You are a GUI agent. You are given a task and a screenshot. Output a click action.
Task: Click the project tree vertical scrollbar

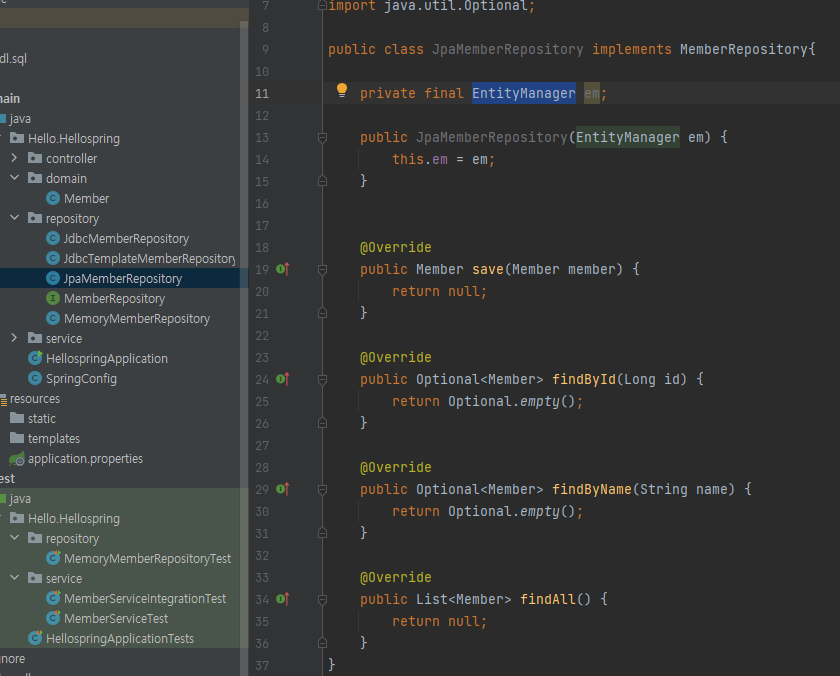244,348
